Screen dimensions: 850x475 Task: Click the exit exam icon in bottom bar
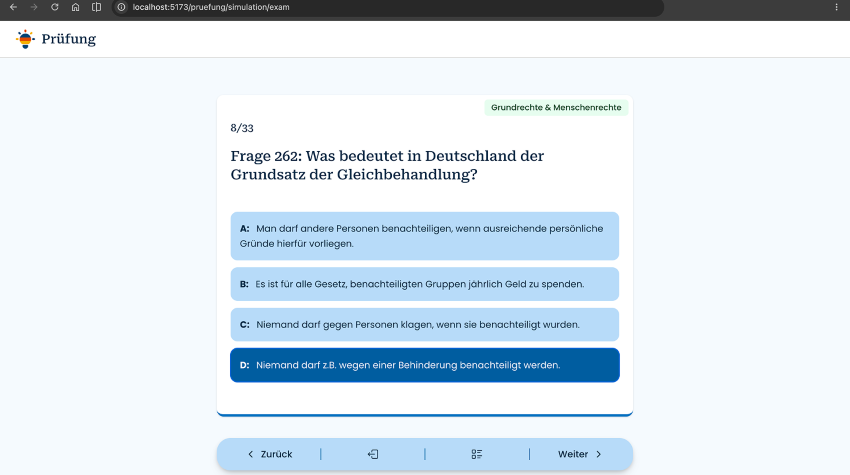click(x=373, y=454)
